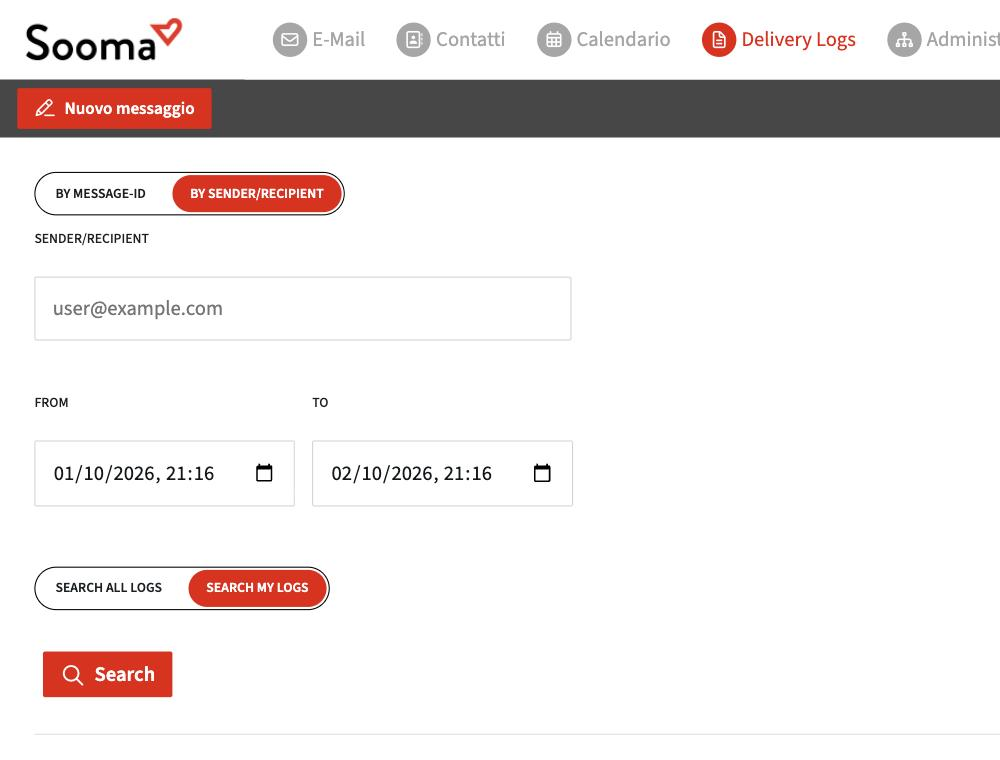1000x760 pixels.
Task: Click the FROM field label
Action: click(52, 402)
